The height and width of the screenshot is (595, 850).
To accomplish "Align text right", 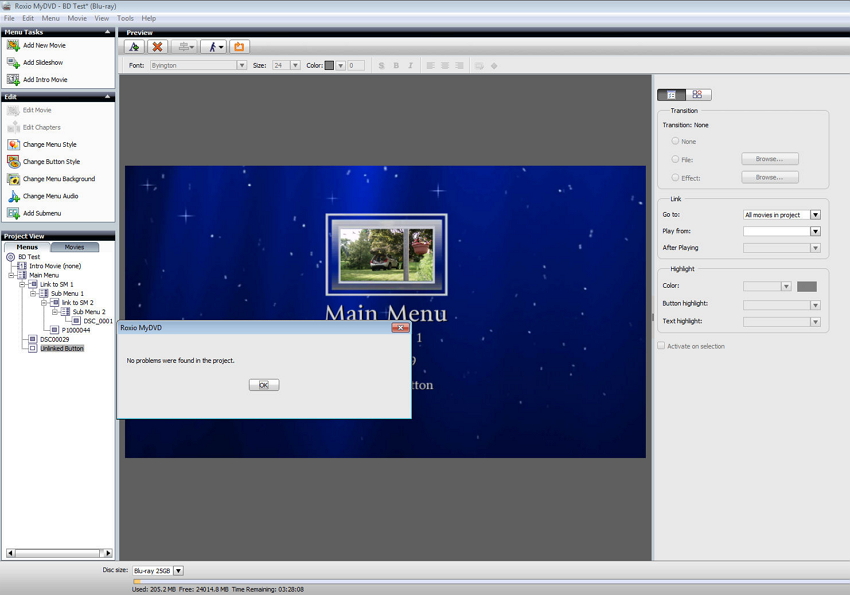I will tap(460, 66).
